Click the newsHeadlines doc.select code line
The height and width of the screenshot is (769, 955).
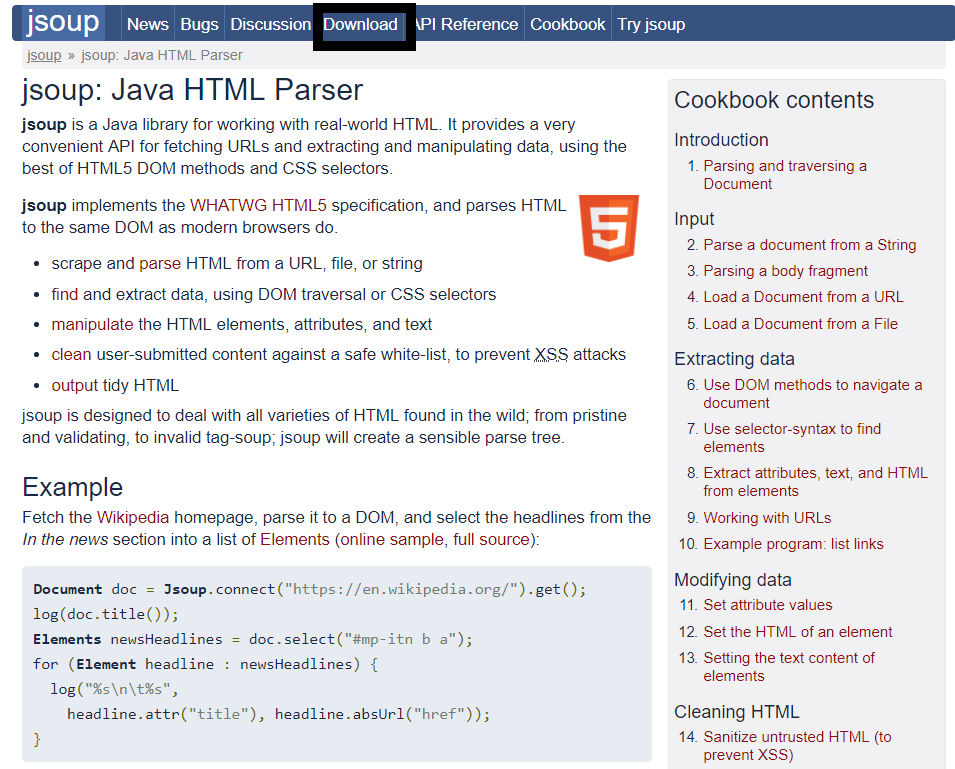(253, 639)
